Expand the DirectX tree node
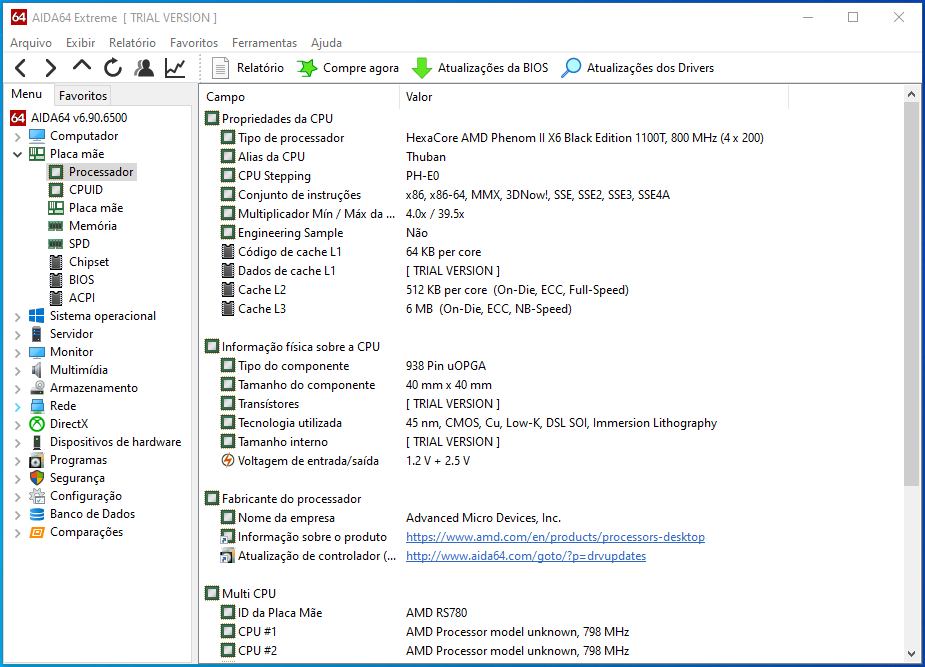The image size is (925, 667). (x=18, y=425)
